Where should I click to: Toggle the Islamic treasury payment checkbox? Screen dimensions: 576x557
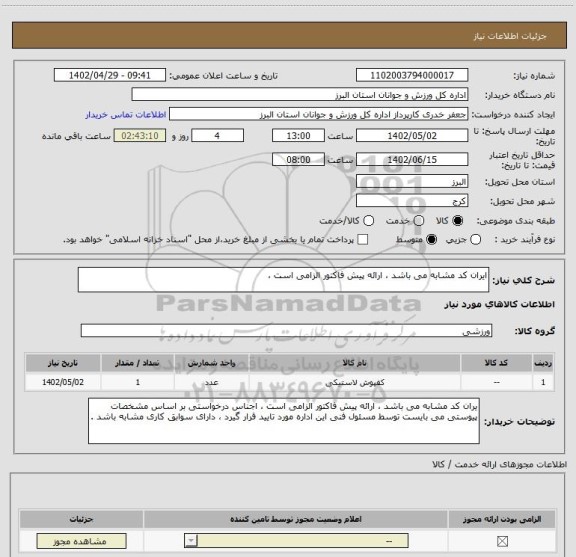[x=363, y=240]
